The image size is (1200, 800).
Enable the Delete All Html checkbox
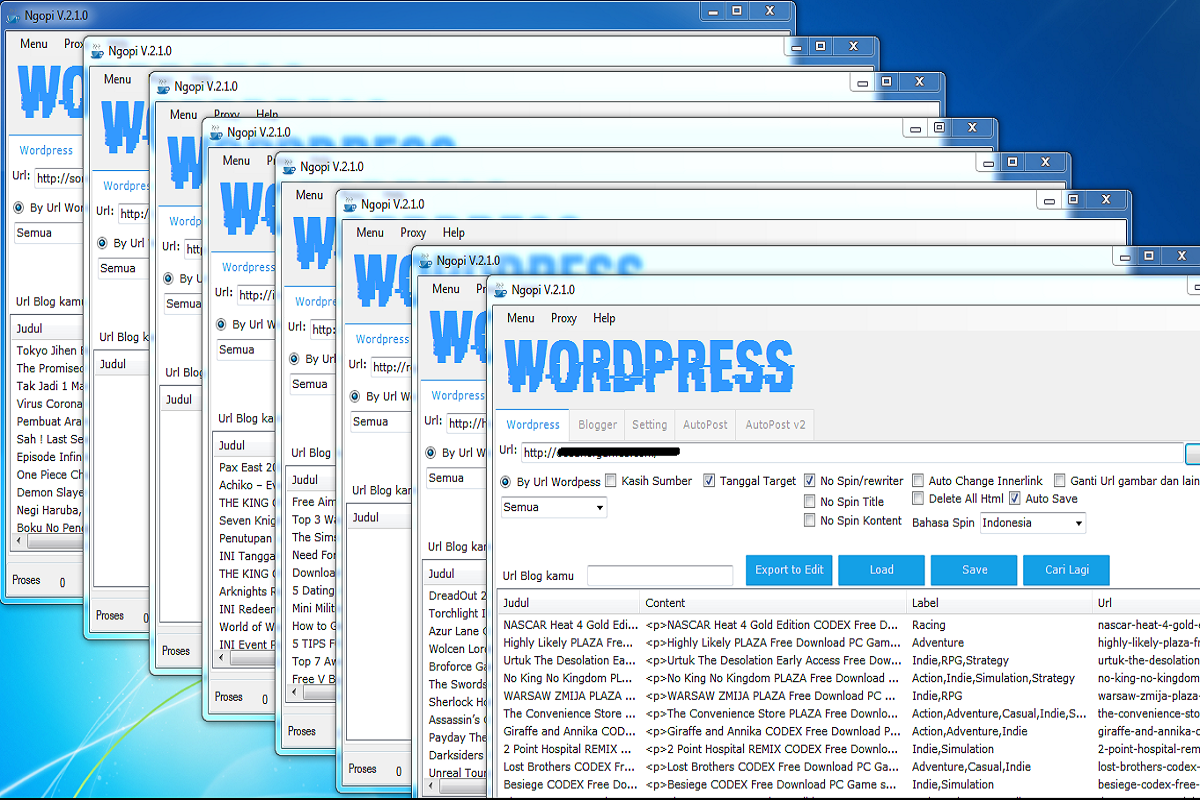click(918, 498)
